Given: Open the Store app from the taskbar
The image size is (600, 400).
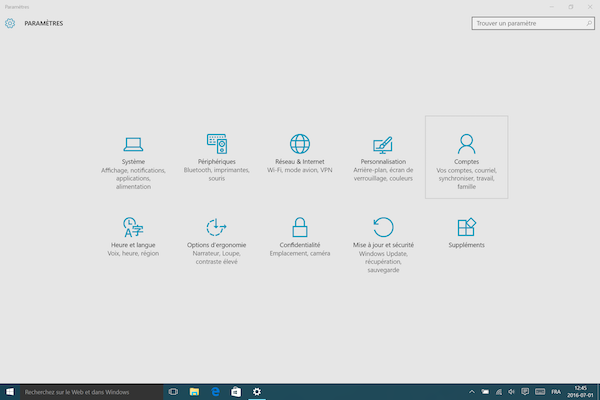Looking at the screenshot, I should [x=236, y=392].
